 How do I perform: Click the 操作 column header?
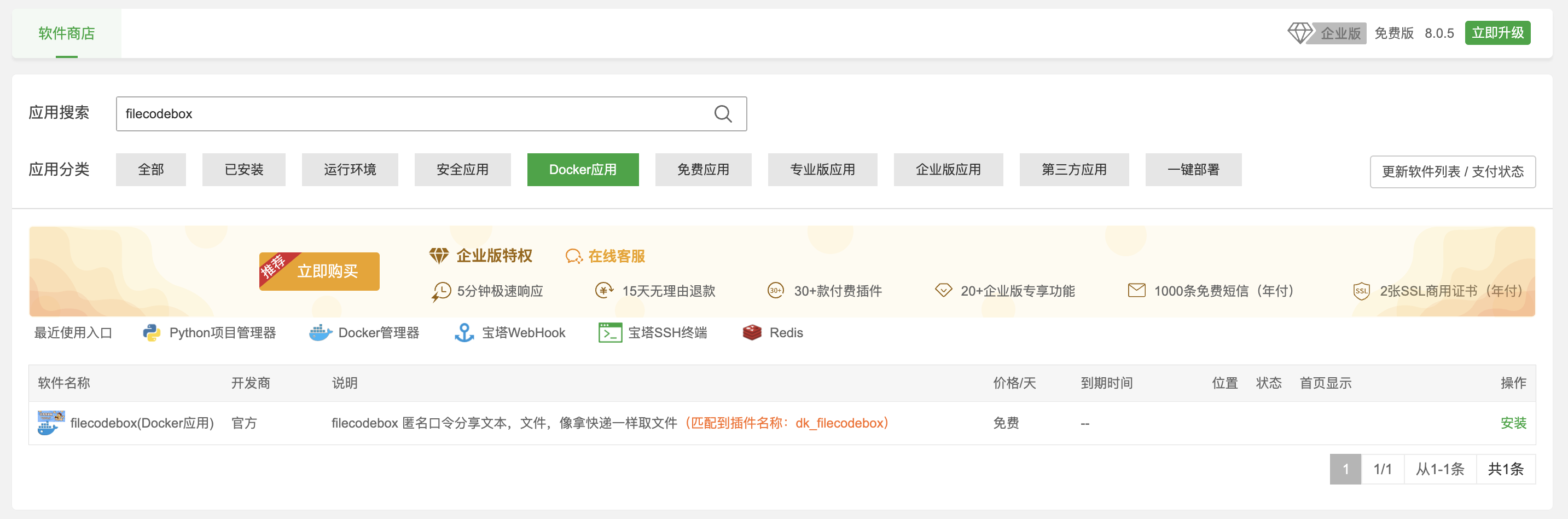click(1513, 383)
